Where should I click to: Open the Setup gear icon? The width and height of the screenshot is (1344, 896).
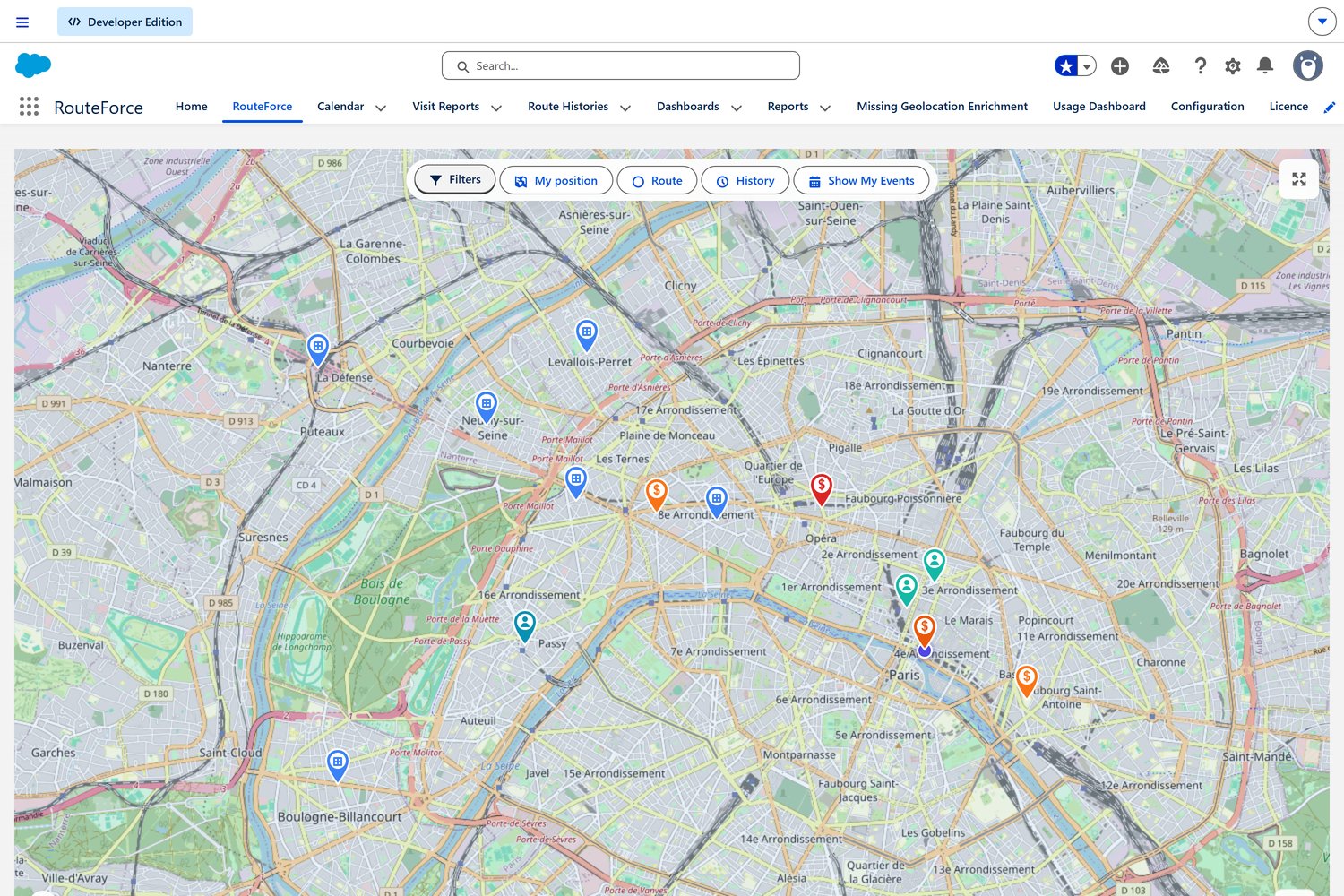[x=1233, y=66]
